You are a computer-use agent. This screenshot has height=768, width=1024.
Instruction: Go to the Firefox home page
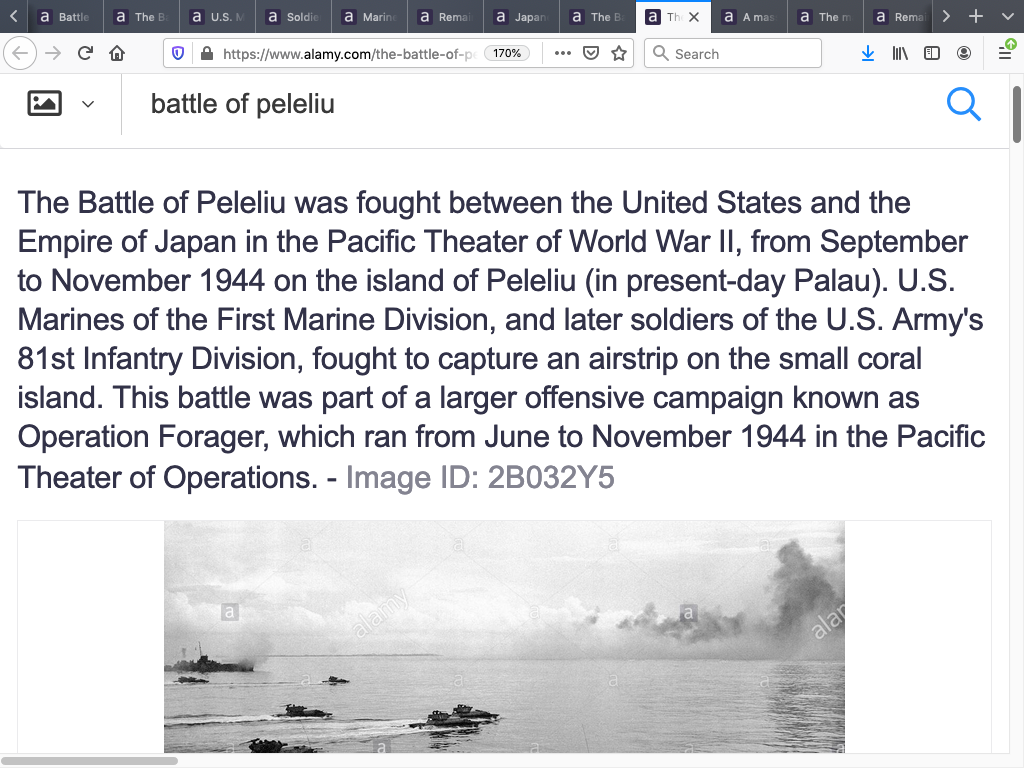click(x=117, y=54)
